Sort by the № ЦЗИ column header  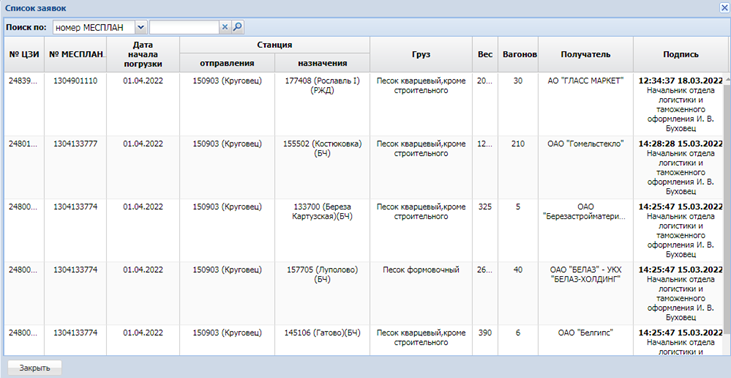(24, 55)
